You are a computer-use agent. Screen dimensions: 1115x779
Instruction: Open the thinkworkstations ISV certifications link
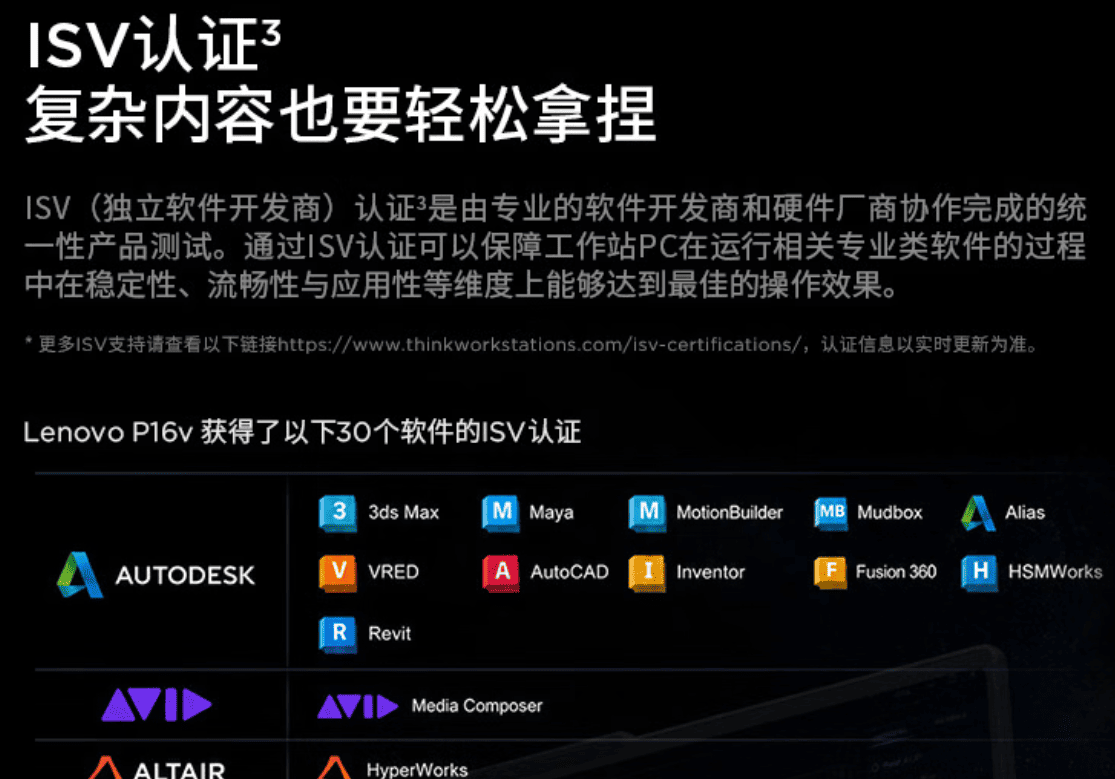[x=540, y=345]
